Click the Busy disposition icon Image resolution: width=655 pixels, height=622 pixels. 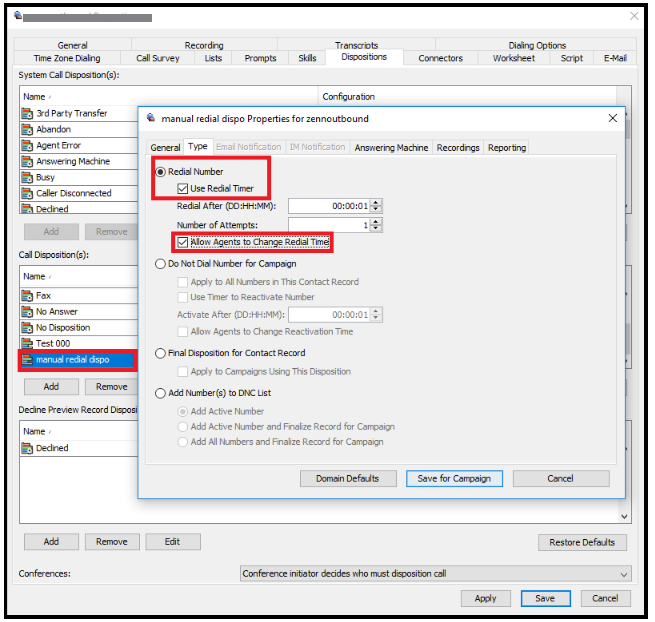(x=27, y=178)
